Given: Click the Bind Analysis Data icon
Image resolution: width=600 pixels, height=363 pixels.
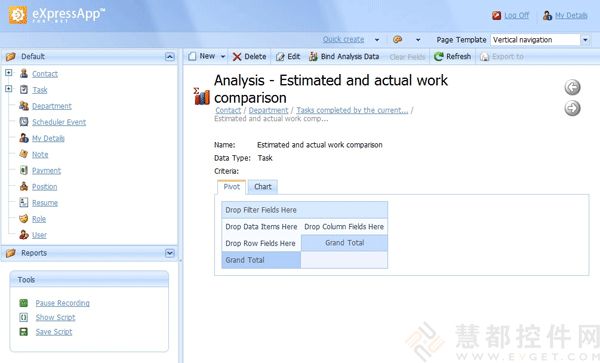Looking at the screenshot, I should (x=313, y=57).
